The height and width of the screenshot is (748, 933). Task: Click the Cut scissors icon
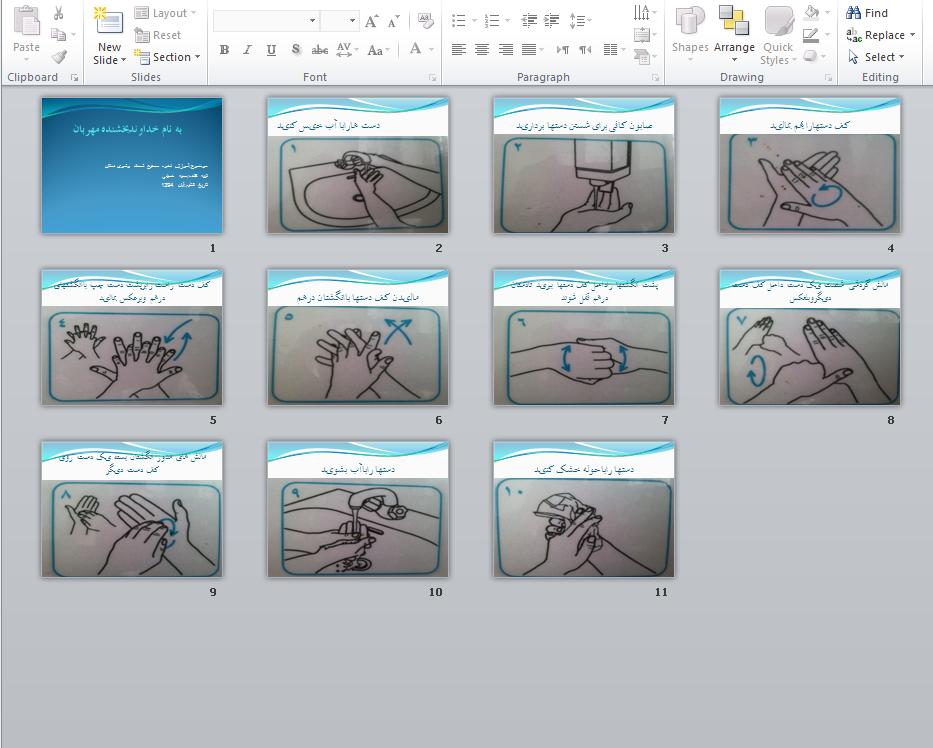pos(59,13)
